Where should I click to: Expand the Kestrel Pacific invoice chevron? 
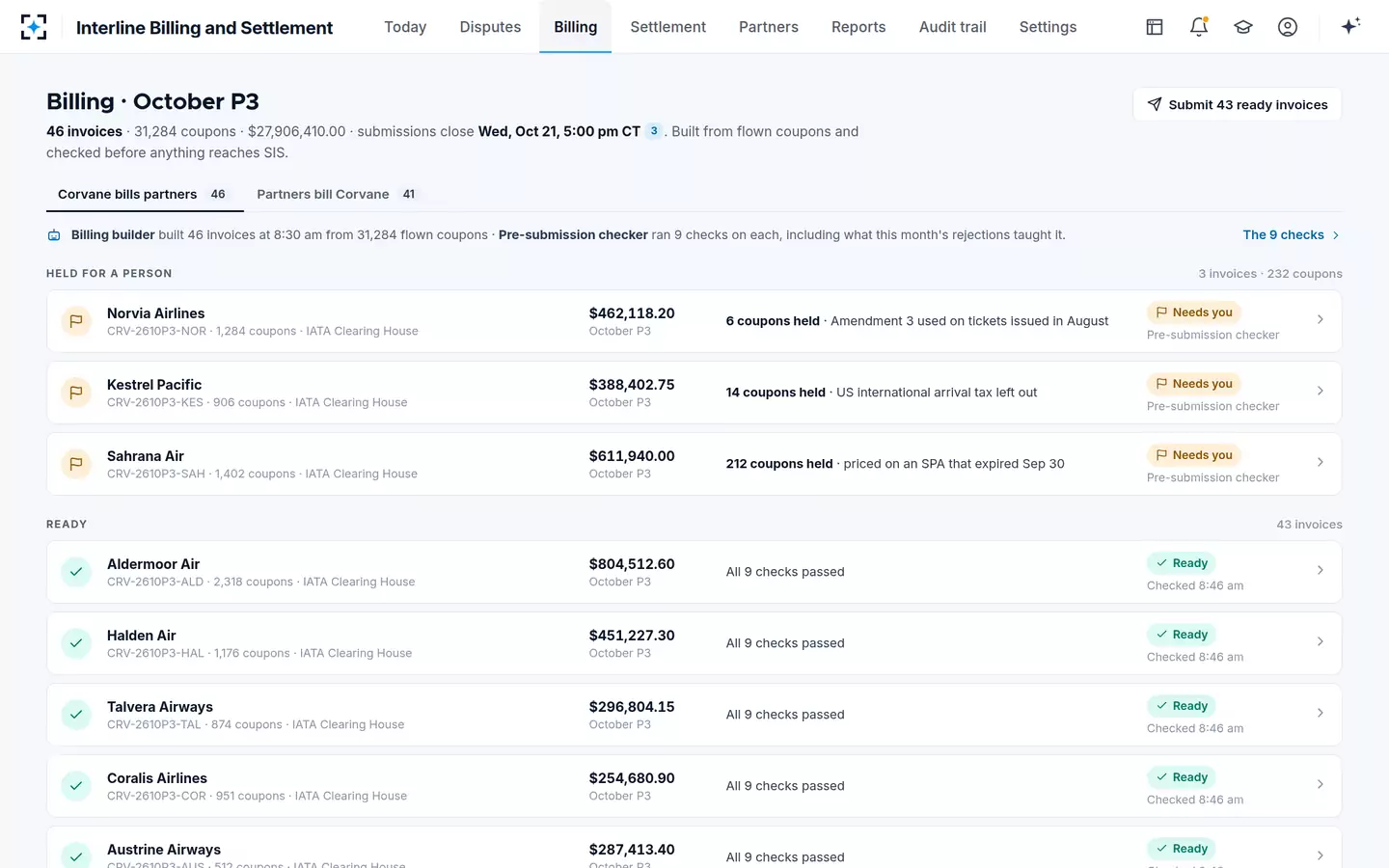point(1321,391)
